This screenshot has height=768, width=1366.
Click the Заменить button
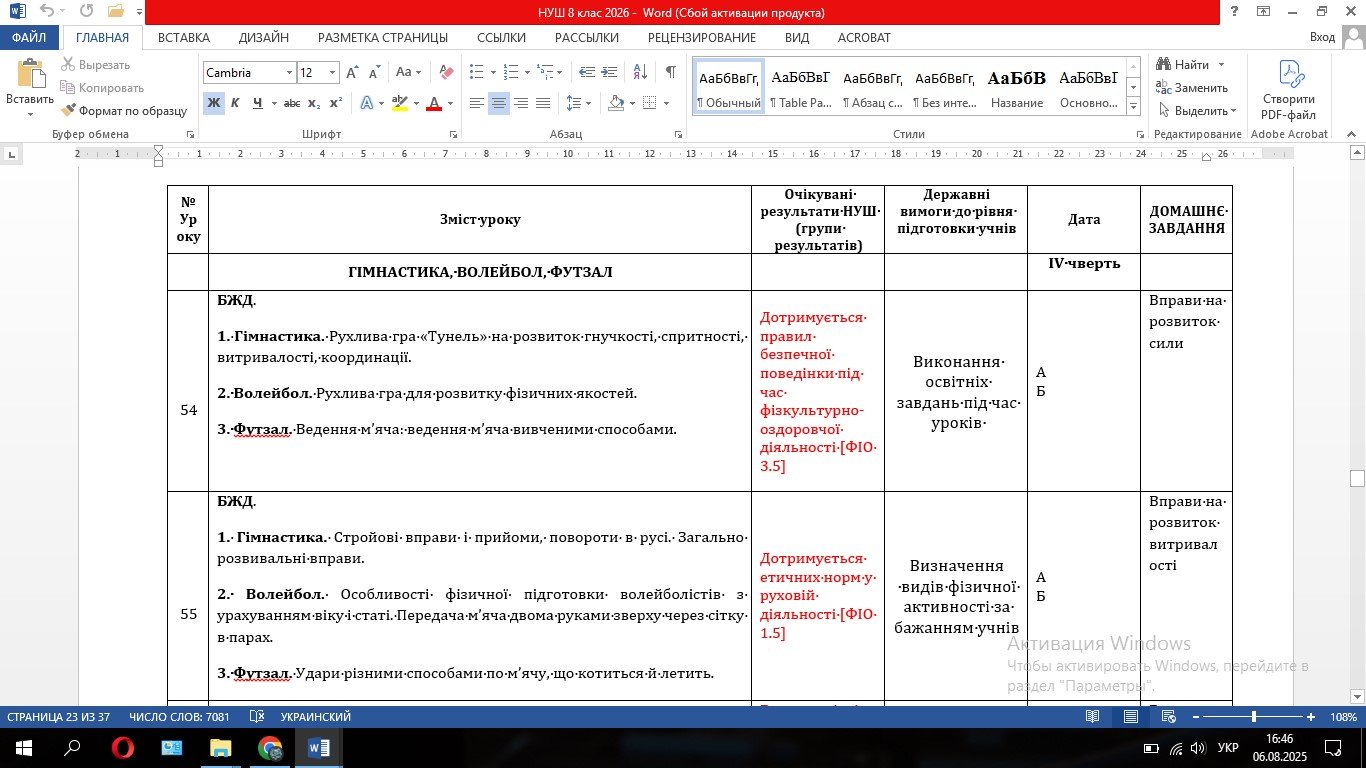[x=1192, y=88]
